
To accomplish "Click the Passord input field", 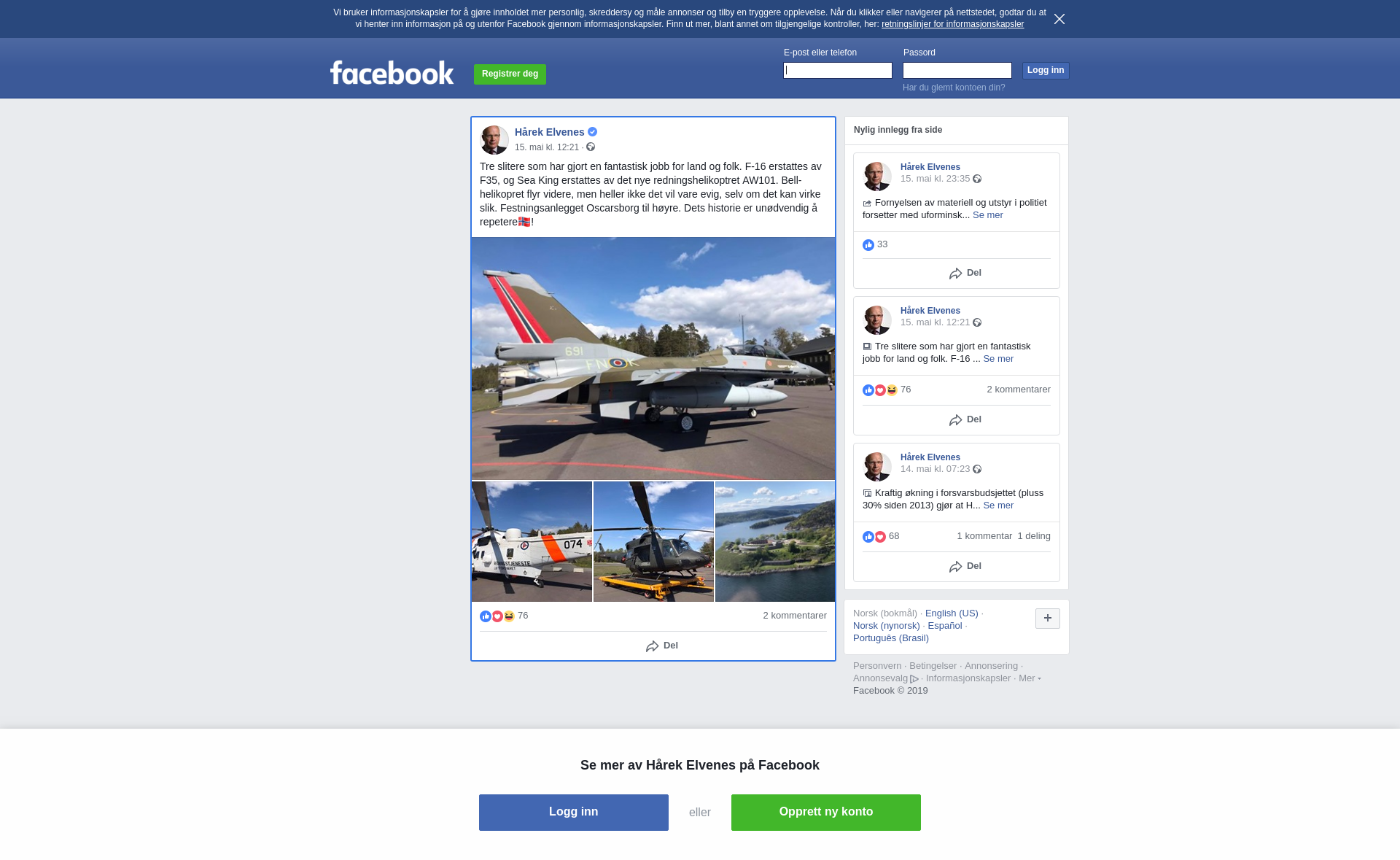I will pyautogui.click(x=957, y=71).
